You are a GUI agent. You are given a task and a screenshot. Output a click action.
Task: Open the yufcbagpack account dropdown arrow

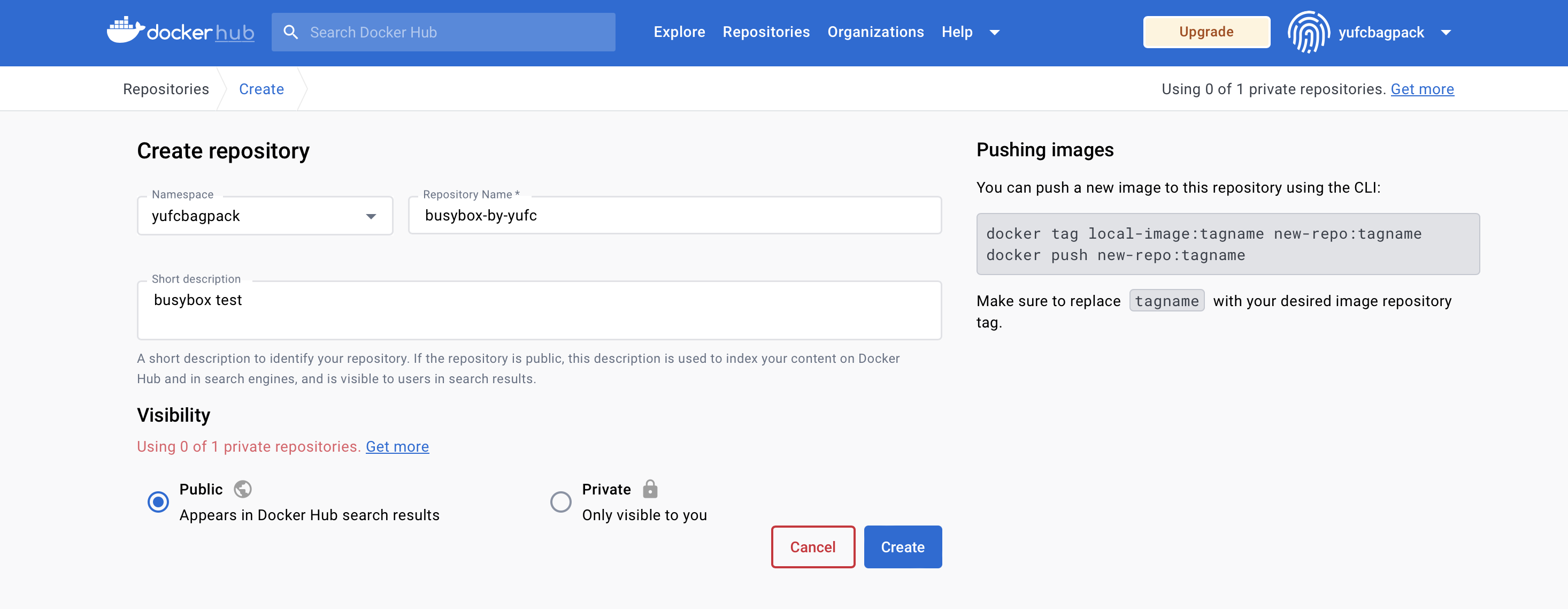(x=1446, y=32)
